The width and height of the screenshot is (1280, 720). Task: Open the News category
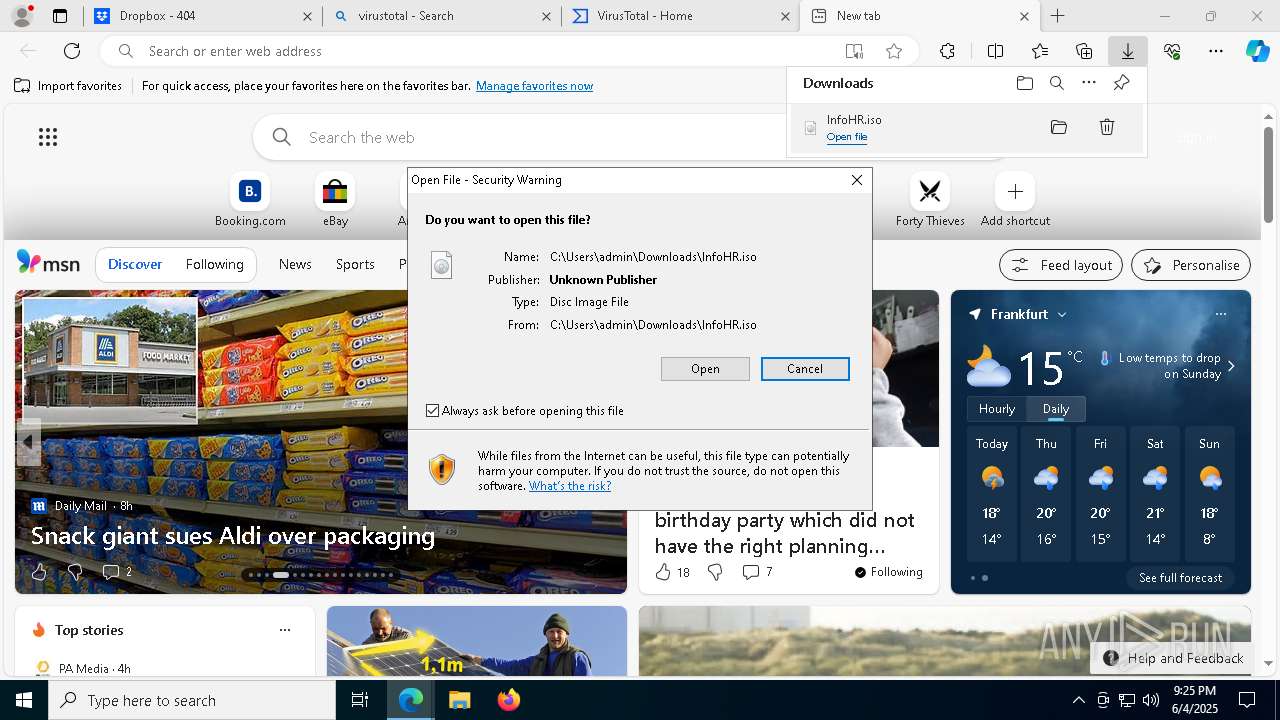pos(295,265)
